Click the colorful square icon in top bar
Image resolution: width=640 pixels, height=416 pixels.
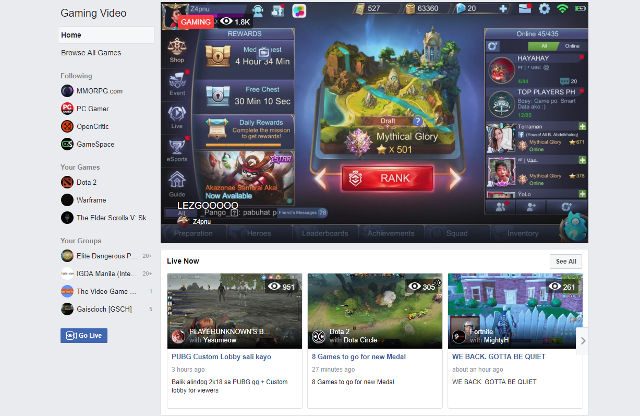point(299,11)
